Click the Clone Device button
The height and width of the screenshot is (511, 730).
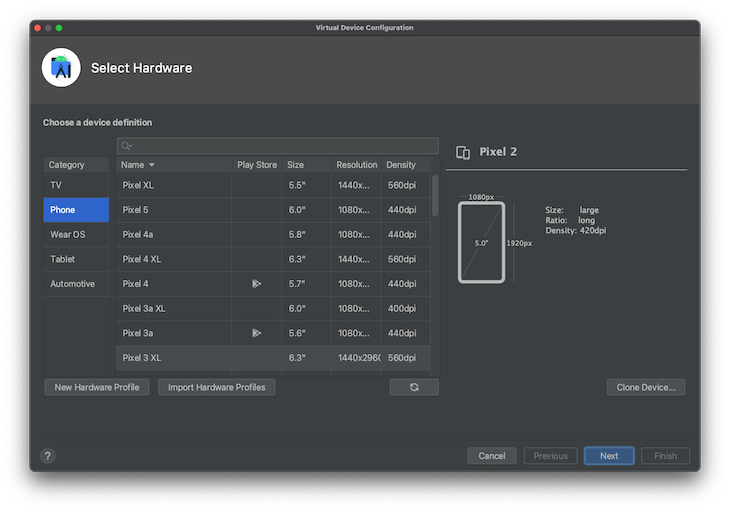tap(646, 387)
